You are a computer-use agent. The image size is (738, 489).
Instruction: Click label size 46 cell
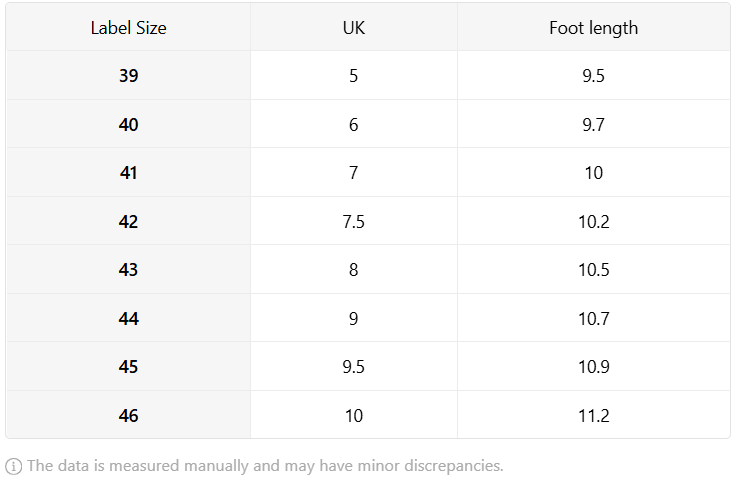click(x=128, y=415)
